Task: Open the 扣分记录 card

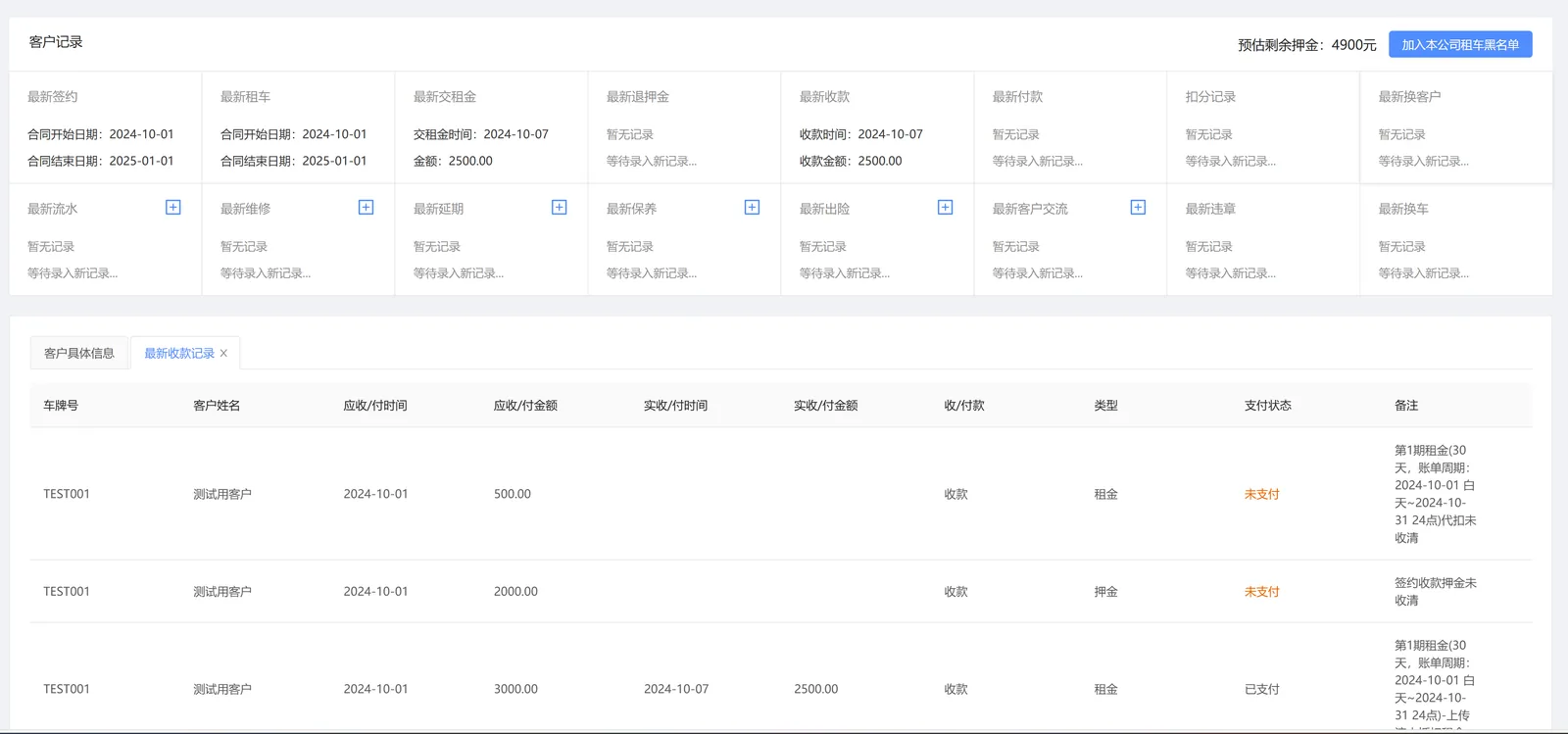Action: pos(1263,127)
